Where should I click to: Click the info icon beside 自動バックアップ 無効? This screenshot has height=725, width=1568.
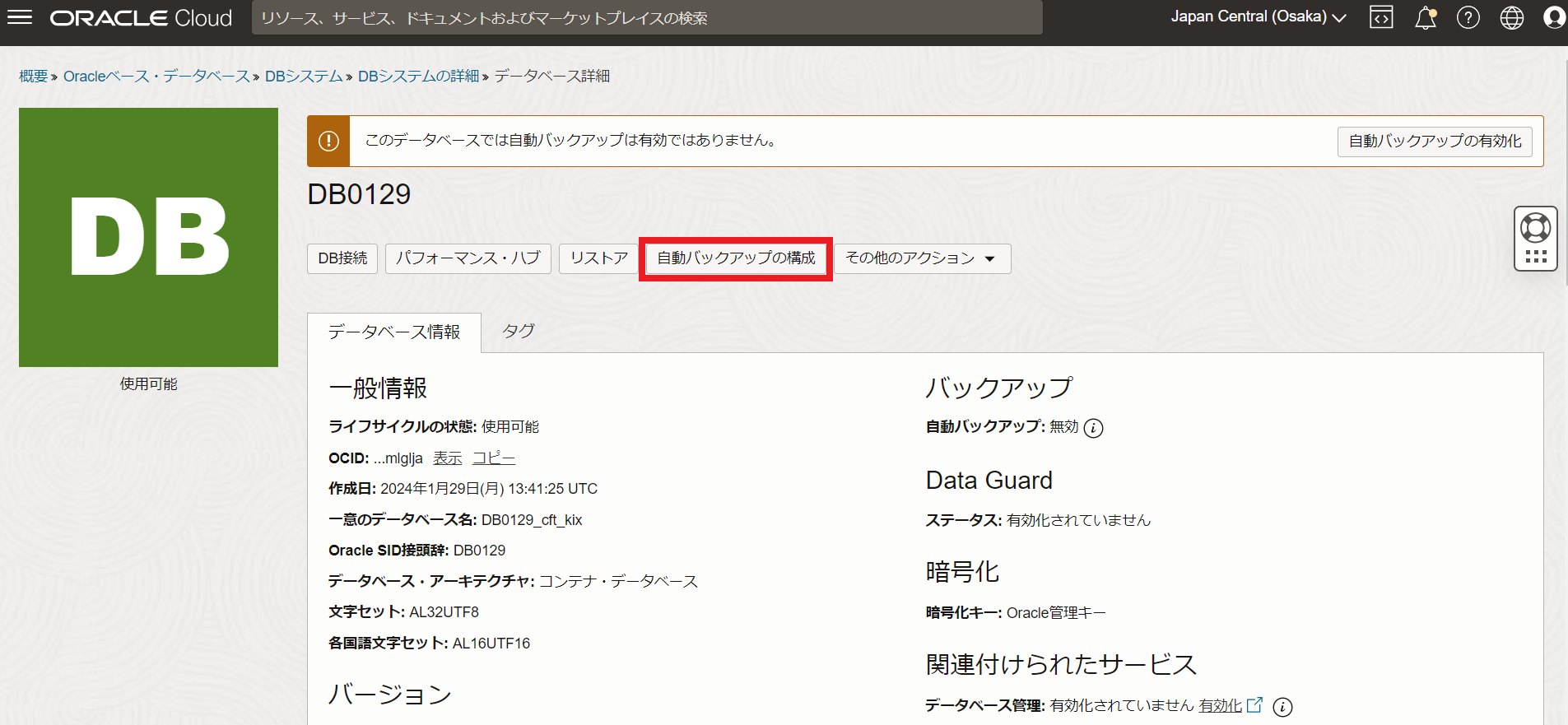[x=1093, y=428]
